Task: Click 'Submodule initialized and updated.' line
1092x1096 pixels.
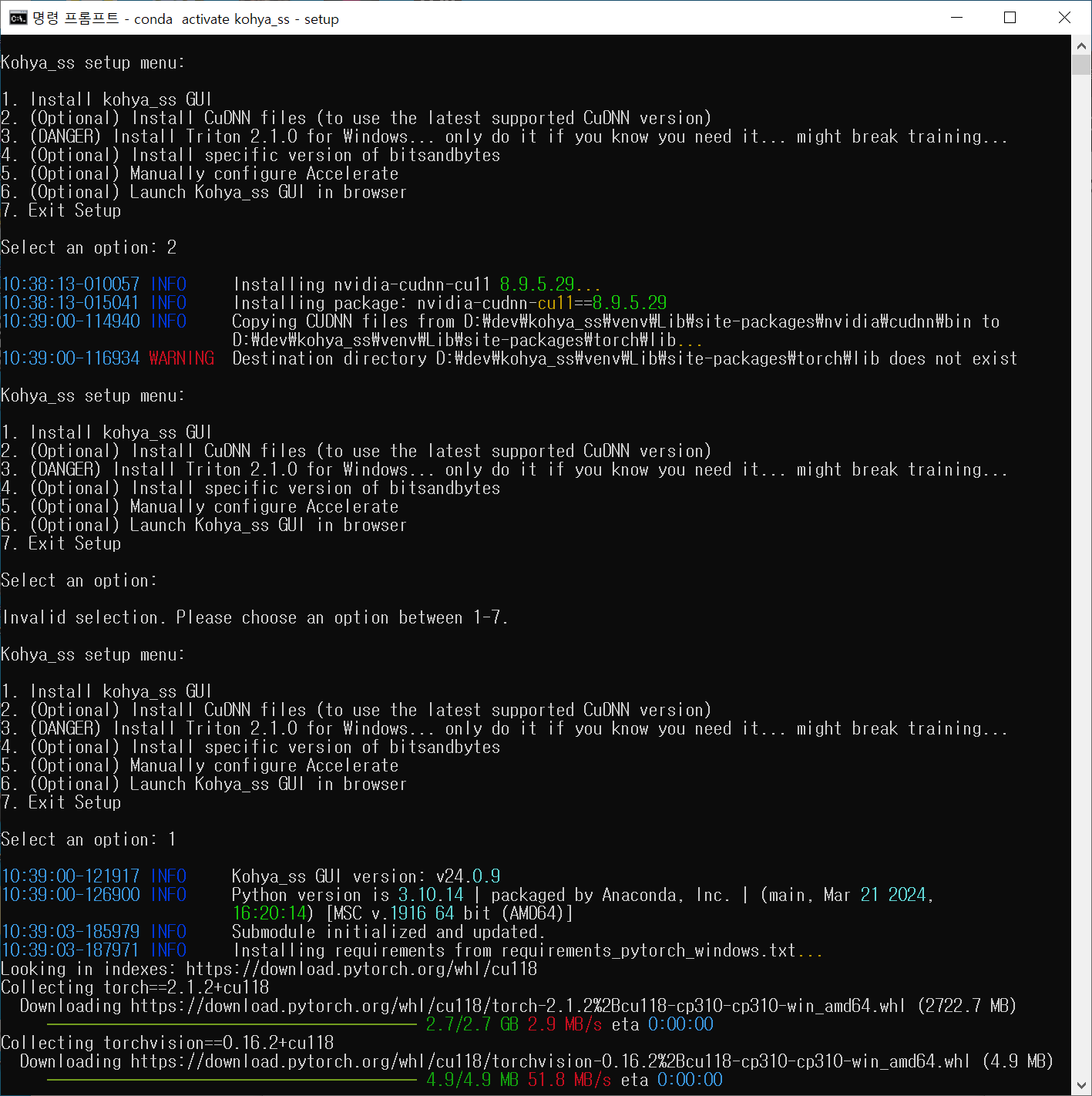Action: pyautogui.click(x=388, y=932)
